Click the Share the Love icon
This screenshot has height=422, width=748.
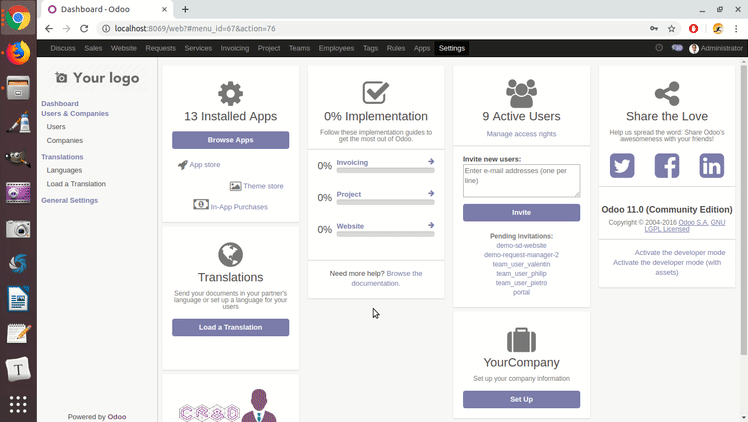667,93
